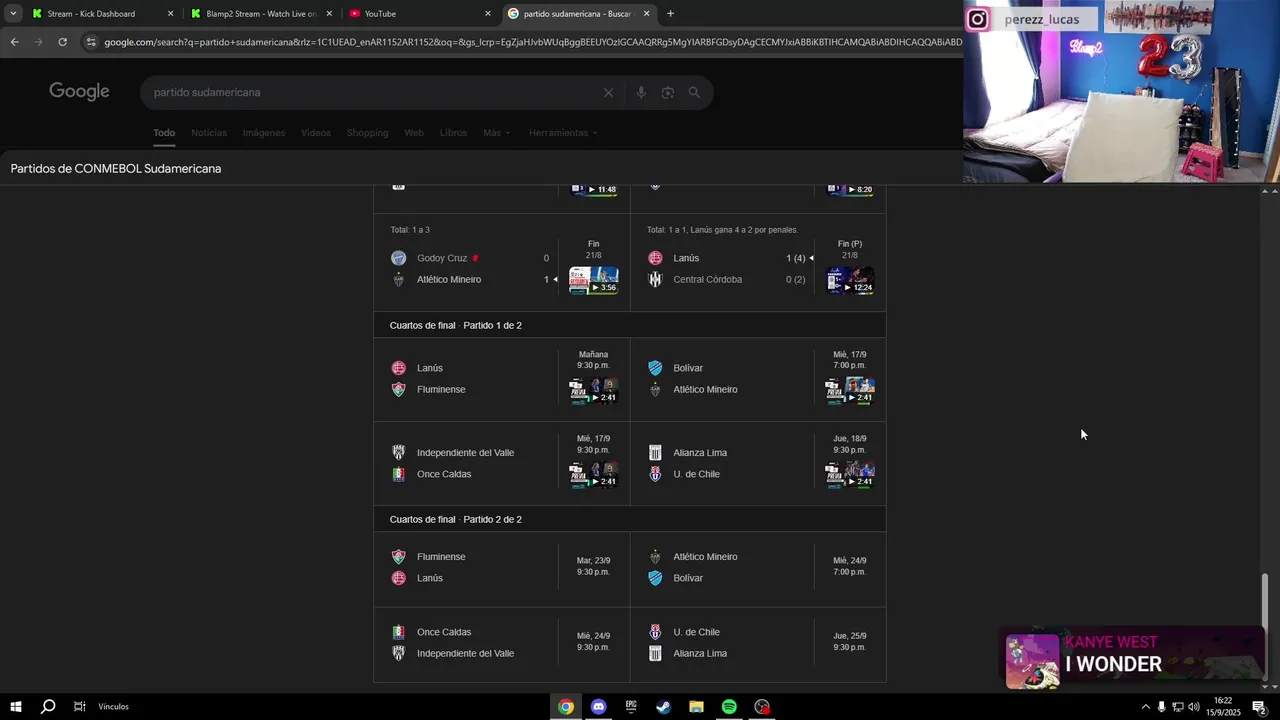Image resolution: width=1280 pixels, height=720 pixels.
Task: Select the Libros search filter
Action: [x=453, y=133]
